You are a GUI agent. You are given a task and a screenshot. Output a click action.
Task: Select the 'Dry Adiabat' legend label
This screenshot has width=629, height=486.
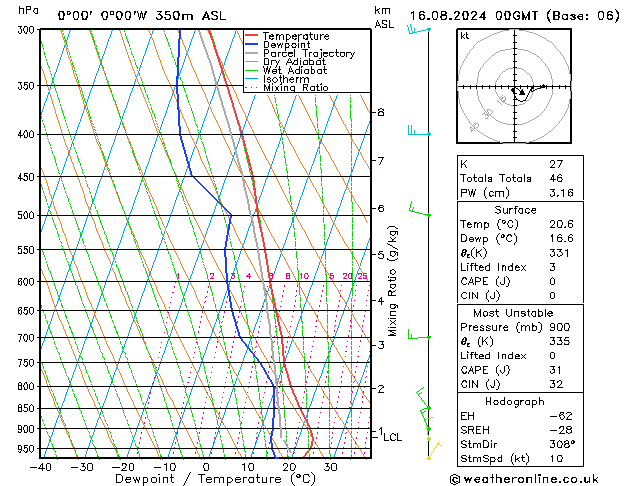(294, 62)
